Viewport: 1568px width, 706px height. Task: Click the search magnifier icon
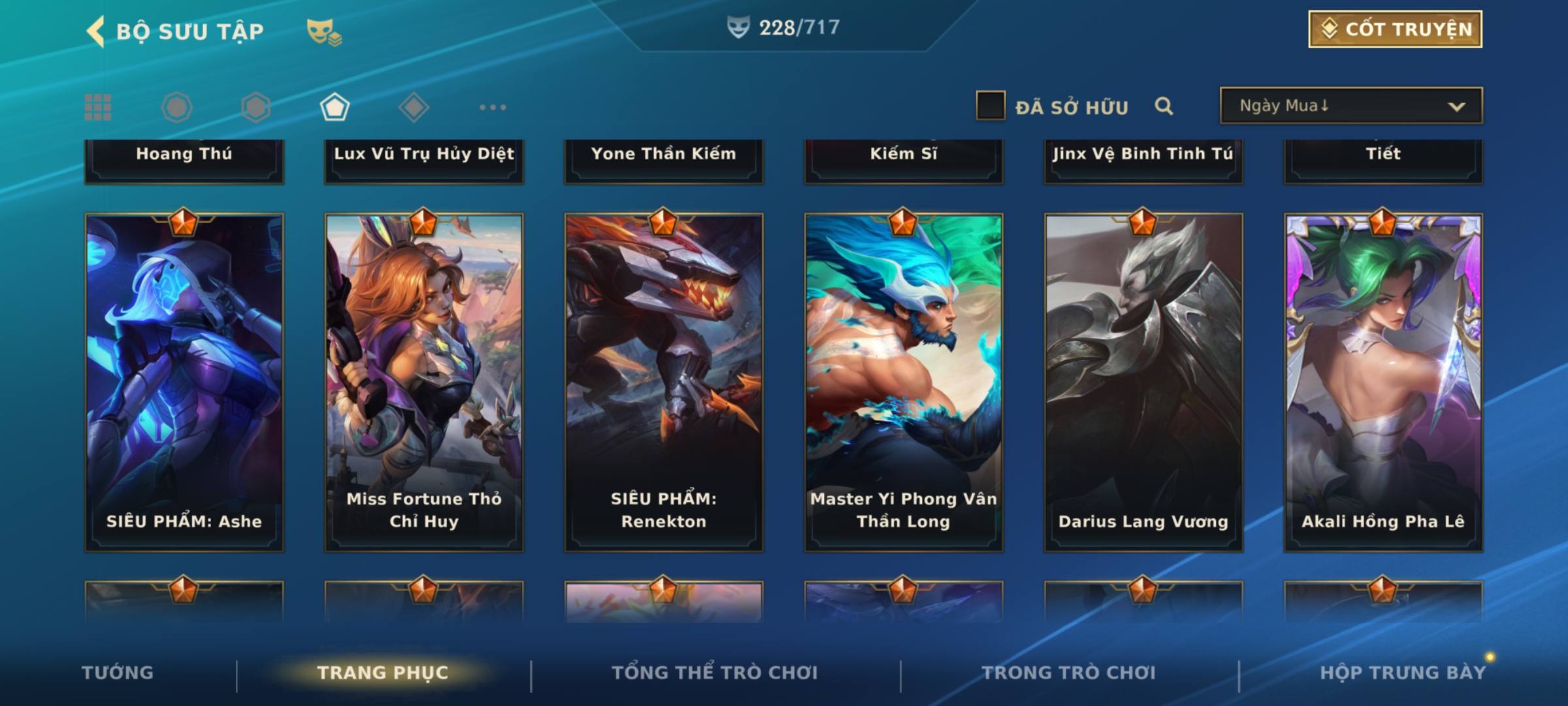[1164, 106]
